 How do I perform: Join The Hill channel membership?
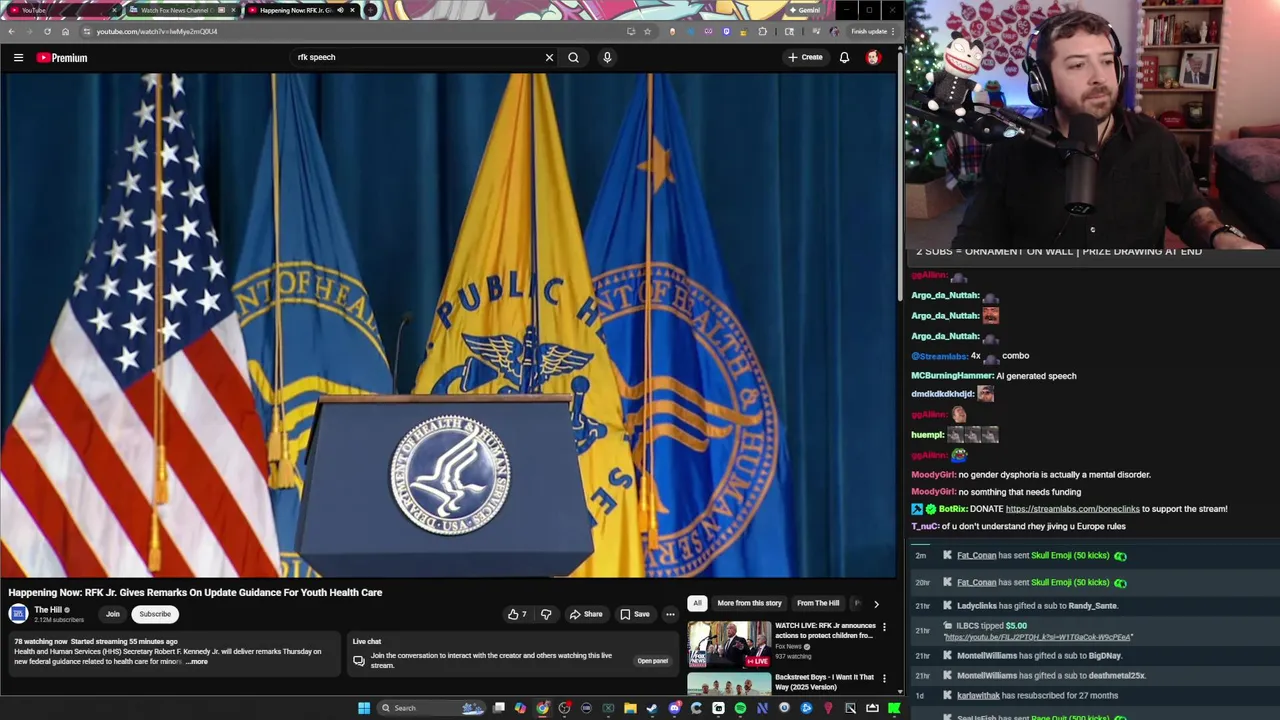[x=113, y=614]
